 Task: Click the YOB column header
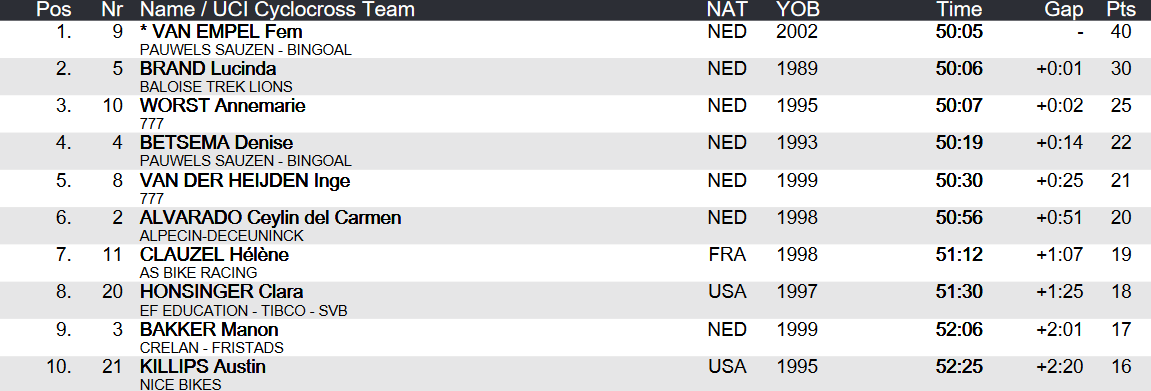pyautogui.click(x=797, y=10)
